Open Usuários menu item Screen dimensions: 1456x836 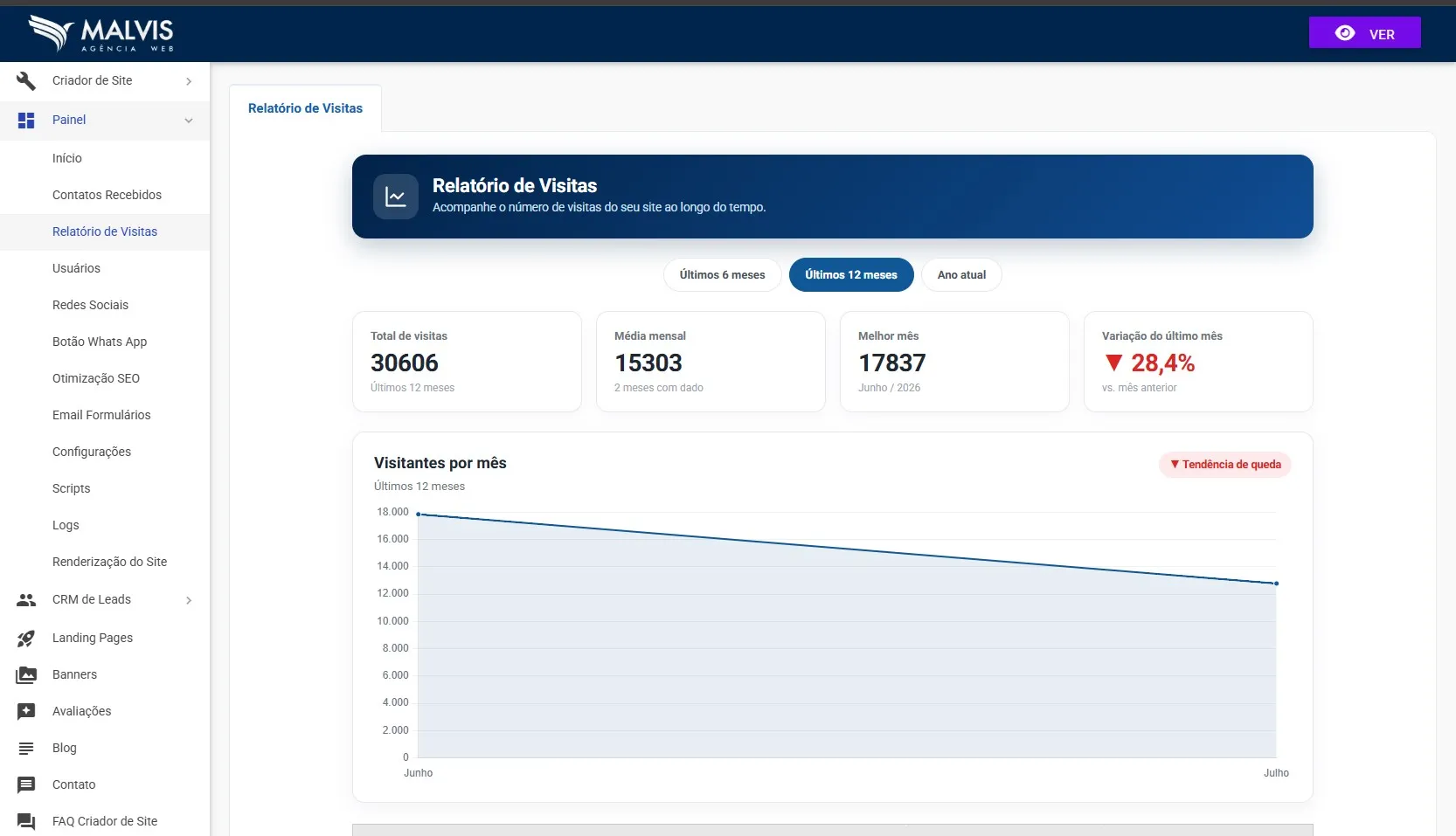(105, 268)
